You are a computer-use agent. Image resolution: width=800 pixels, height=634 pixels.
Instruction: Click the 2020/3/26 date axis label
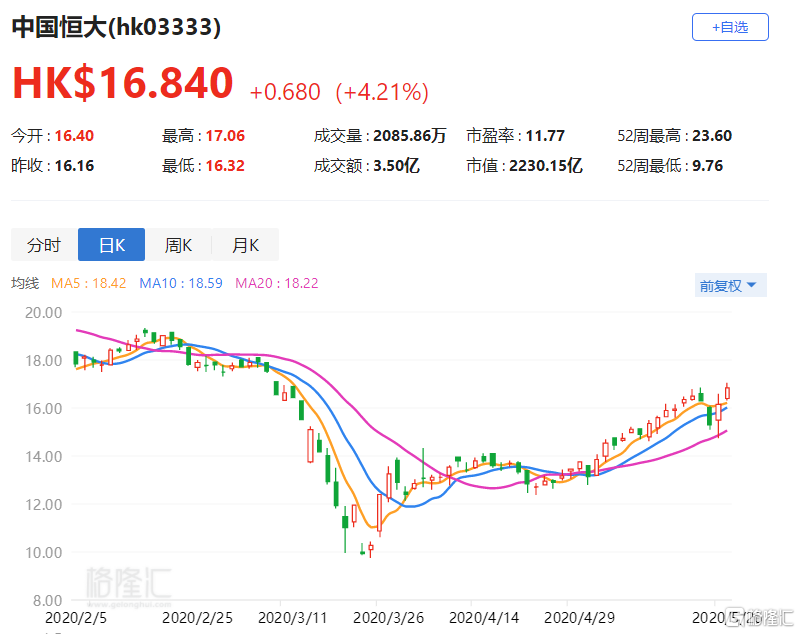coord(388,618)
